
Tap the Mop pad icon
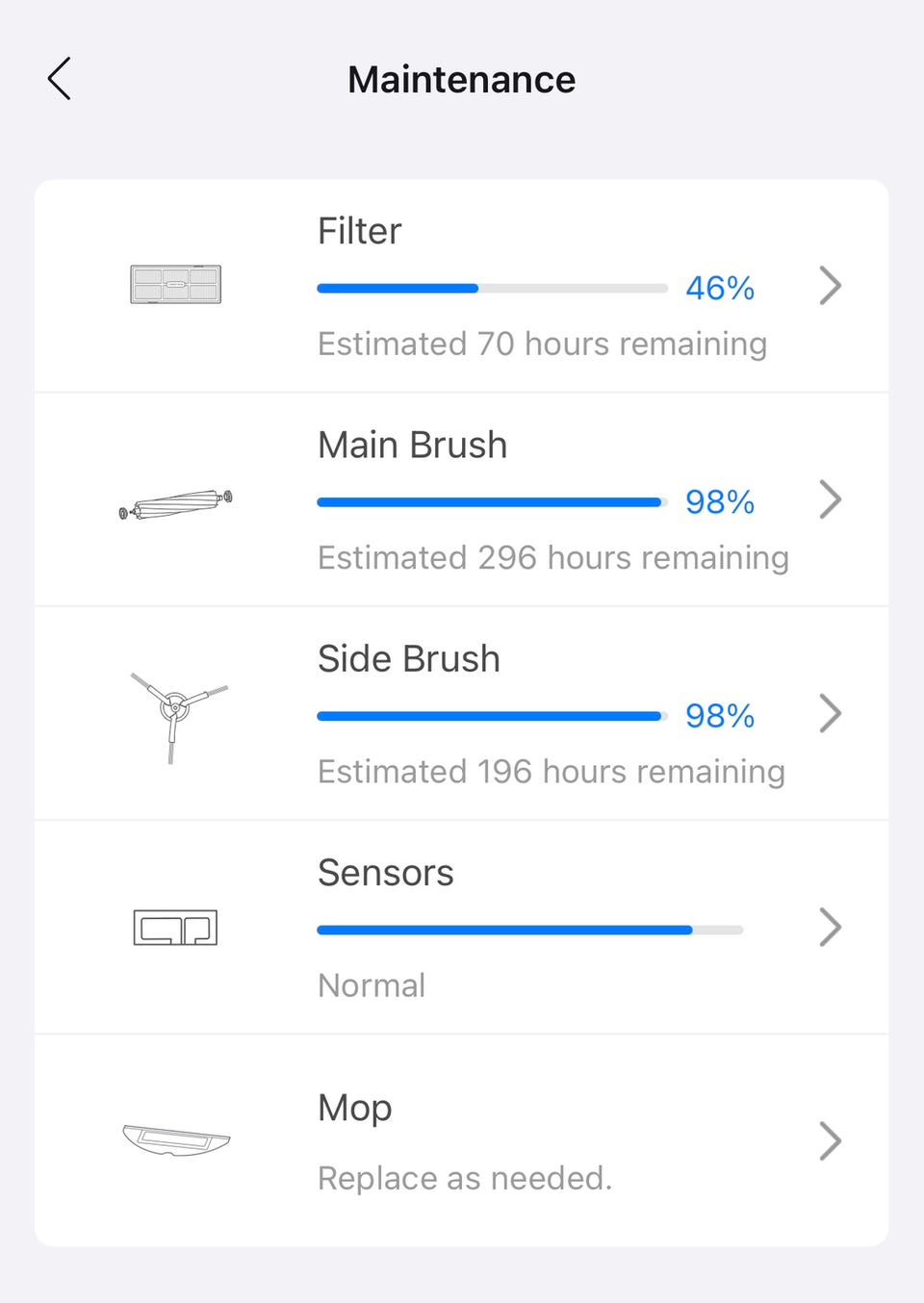176,1140
